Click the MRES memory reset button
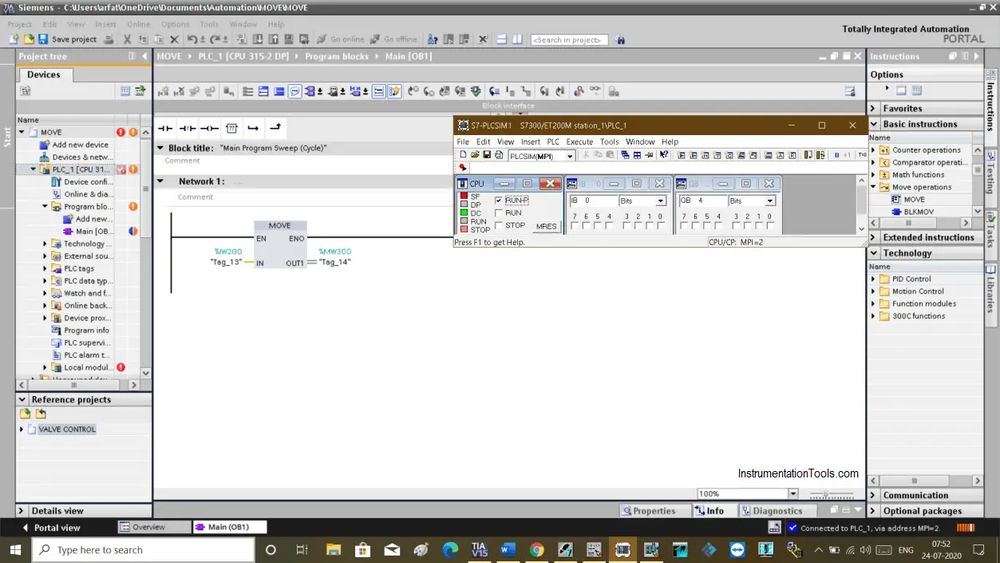Viewport: 1000px width, 563px height. (x=546, y=226)
